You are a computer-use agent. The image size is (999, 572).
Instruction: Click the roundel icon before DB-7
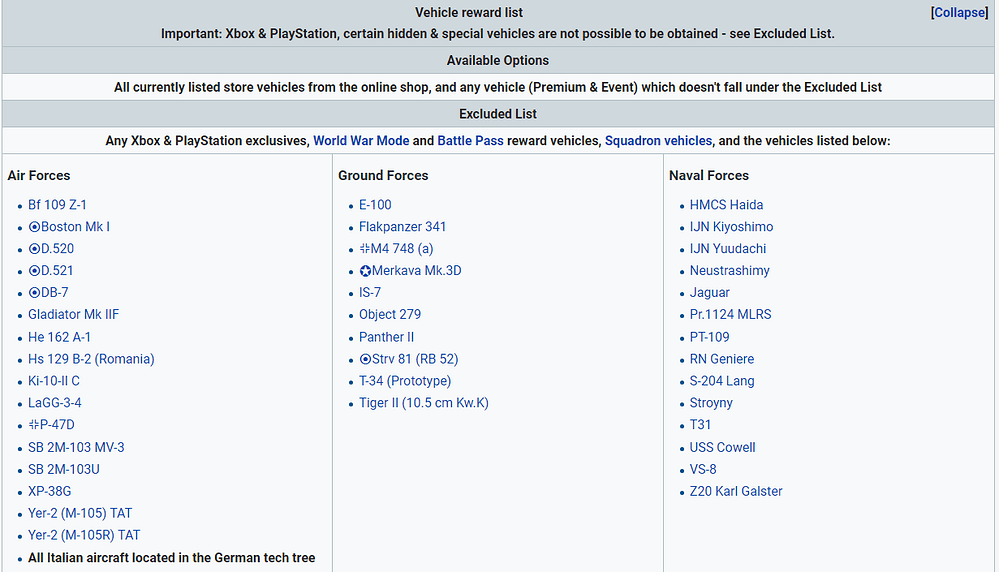(x=34, y=293)
